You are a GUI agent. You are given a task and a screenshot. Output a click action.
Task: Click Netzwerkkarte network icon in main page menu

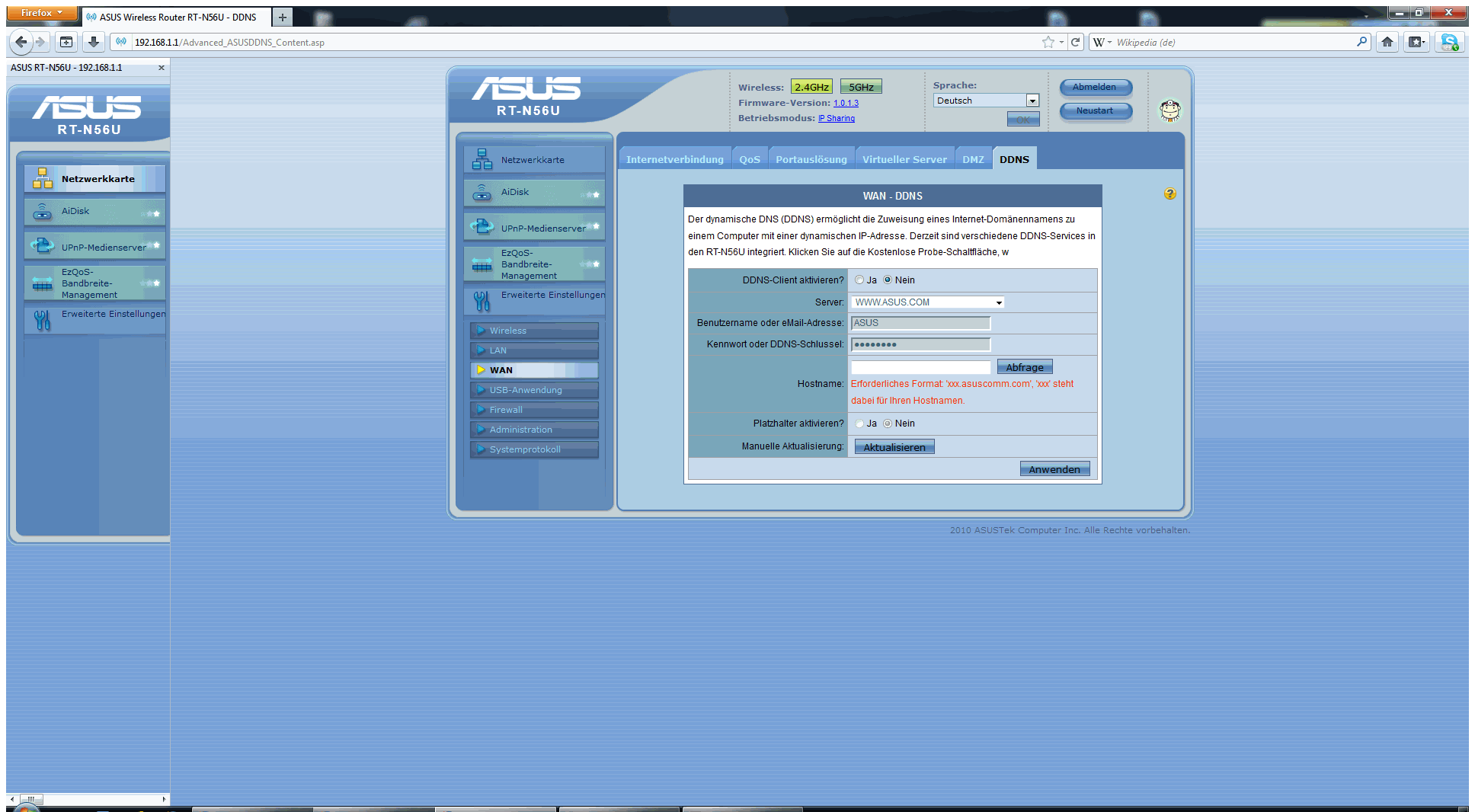click(482, 159)
